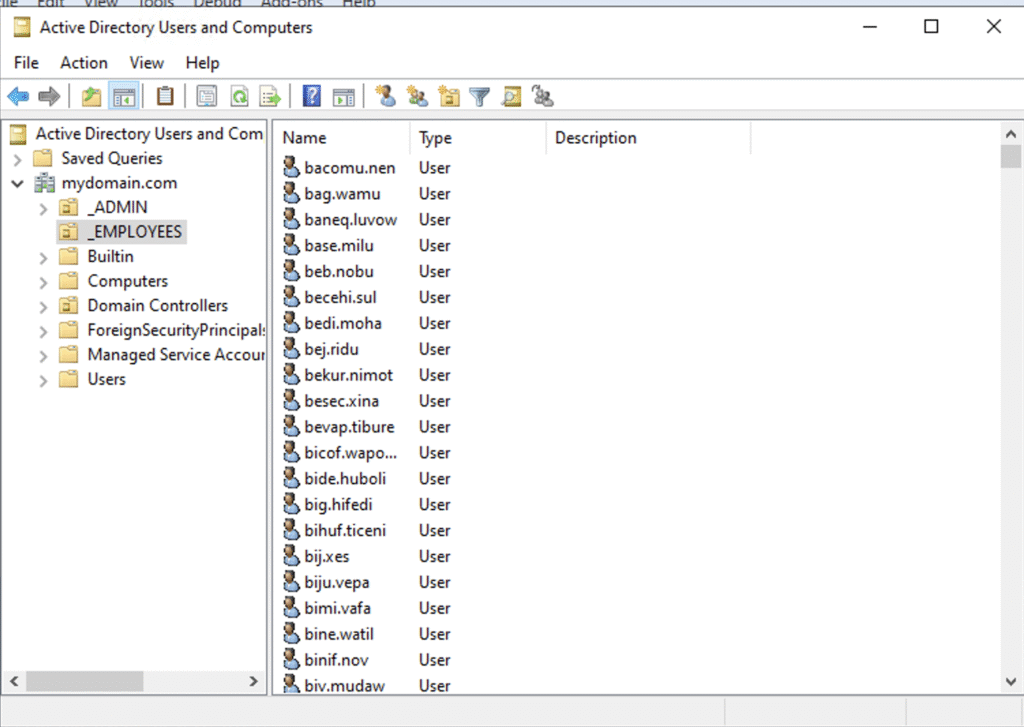Select user bekur.nimot in the list

pyautogui.click(x=348, y=375)
